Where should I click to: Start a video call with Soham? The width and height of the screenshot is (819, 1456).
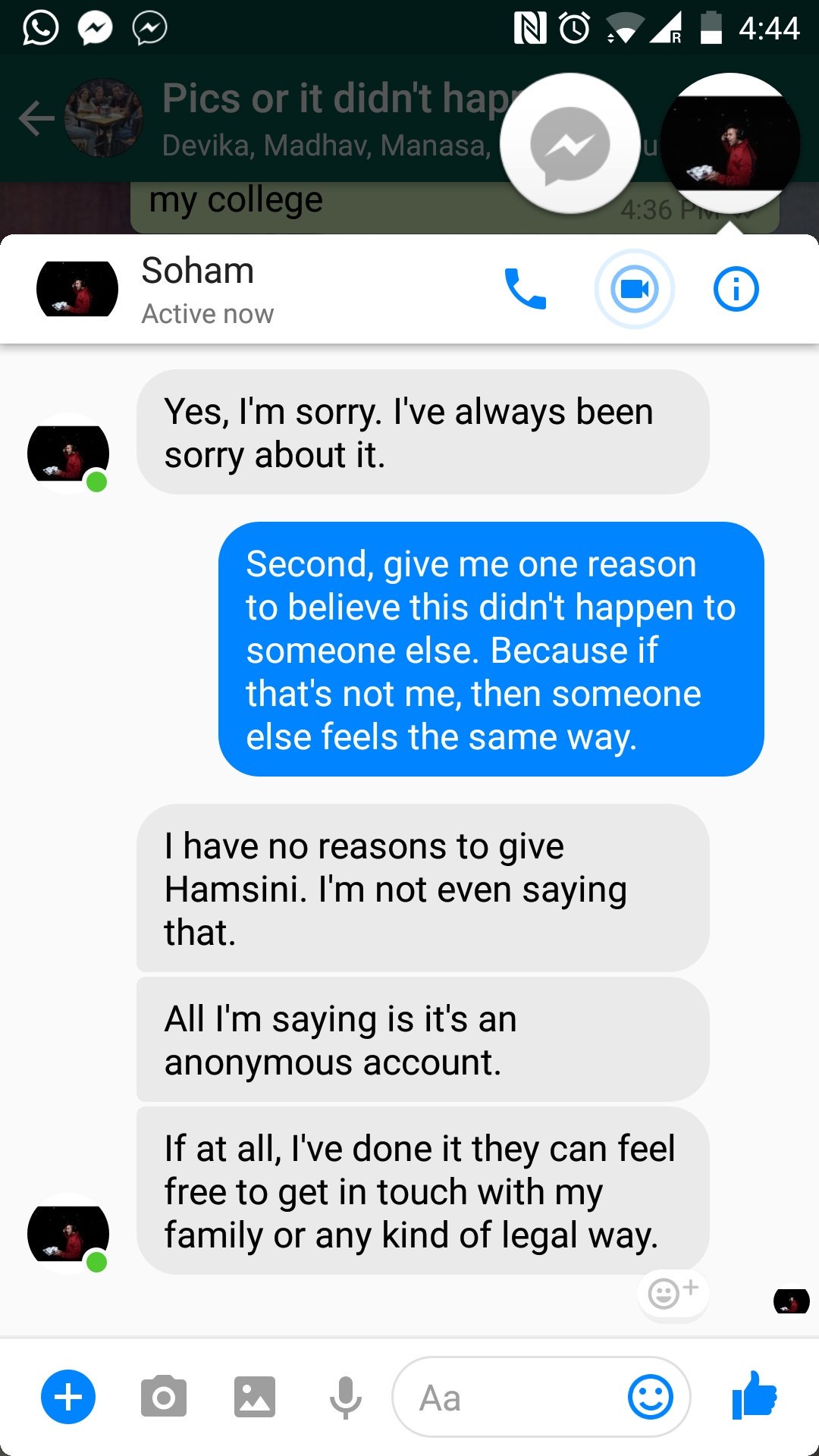(635, 289)
